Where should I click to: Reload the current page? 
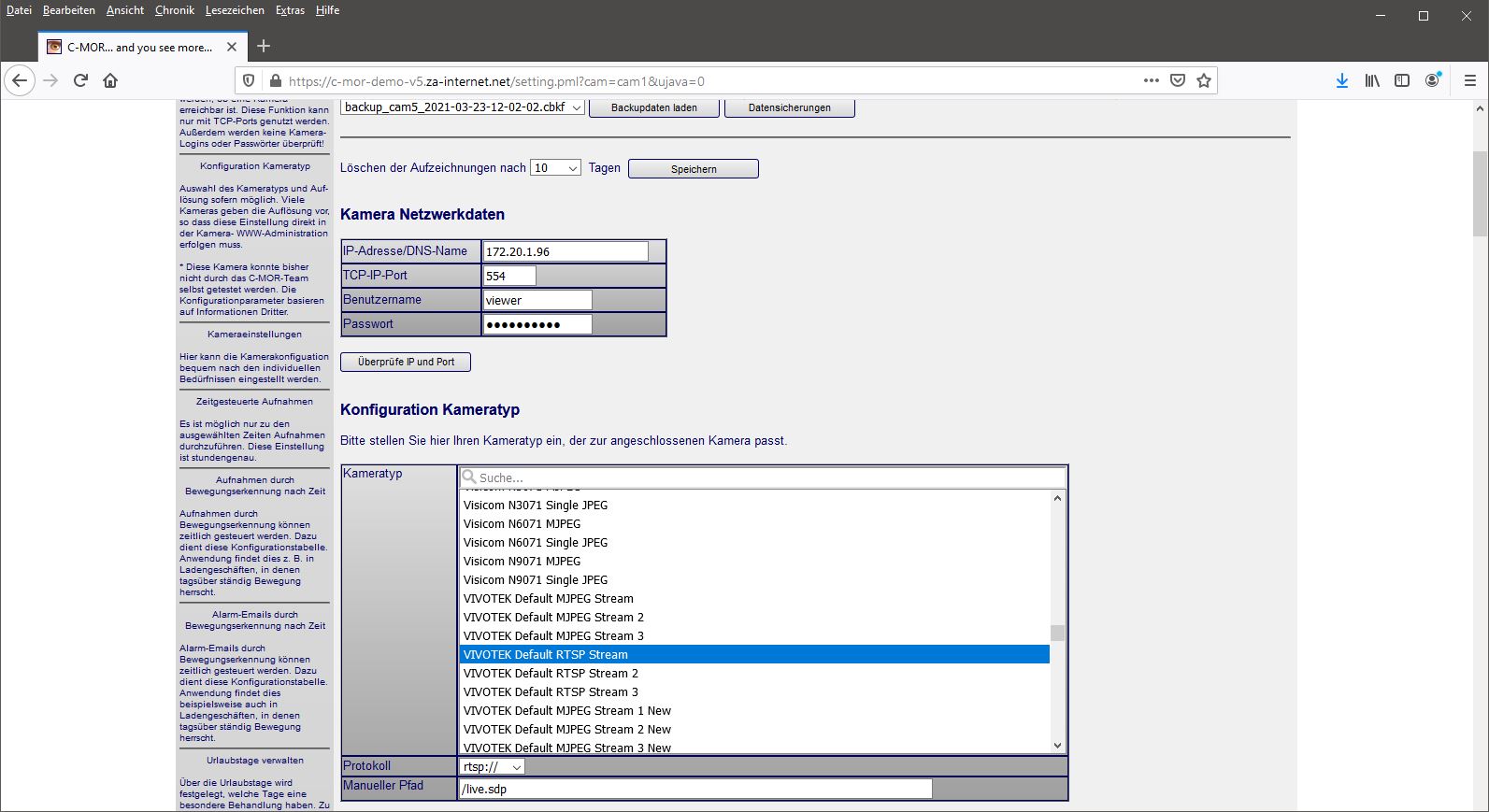pos(80,80)
